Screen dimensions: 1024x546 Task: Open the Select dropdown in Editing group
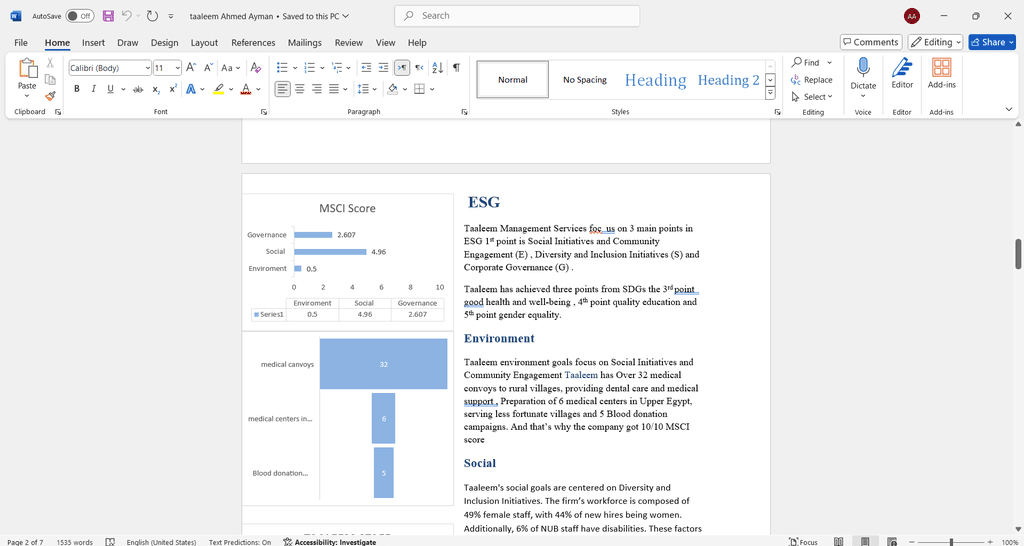click(x=812, y=97)
